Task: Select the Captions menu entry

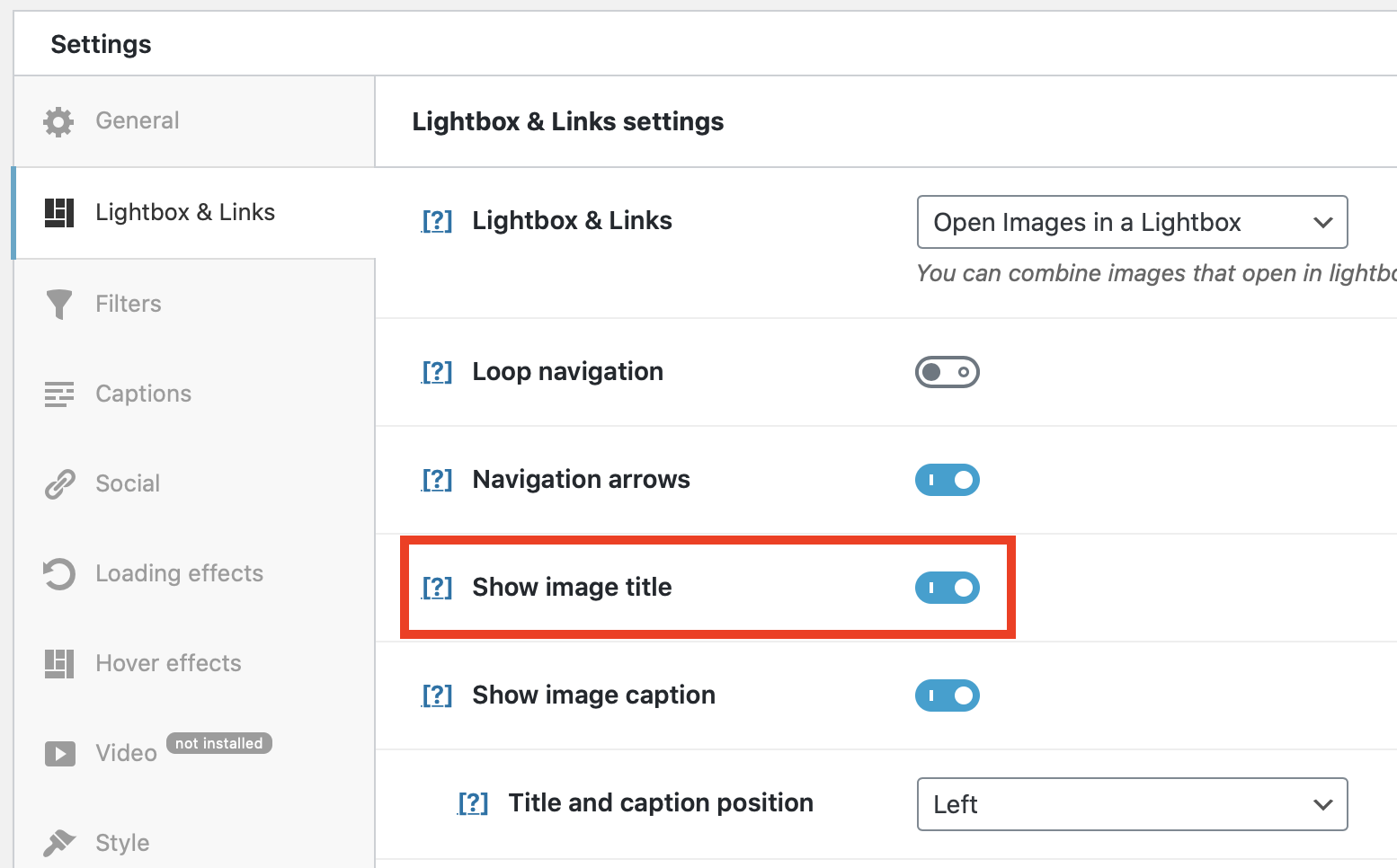Action: (143, 394)
